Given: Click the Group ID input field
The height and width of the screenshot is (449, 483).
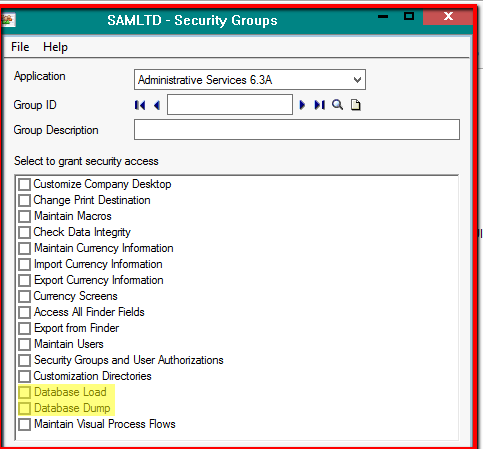Looking at the screenshot, I should pyautogui.click(x=230, y=105).
